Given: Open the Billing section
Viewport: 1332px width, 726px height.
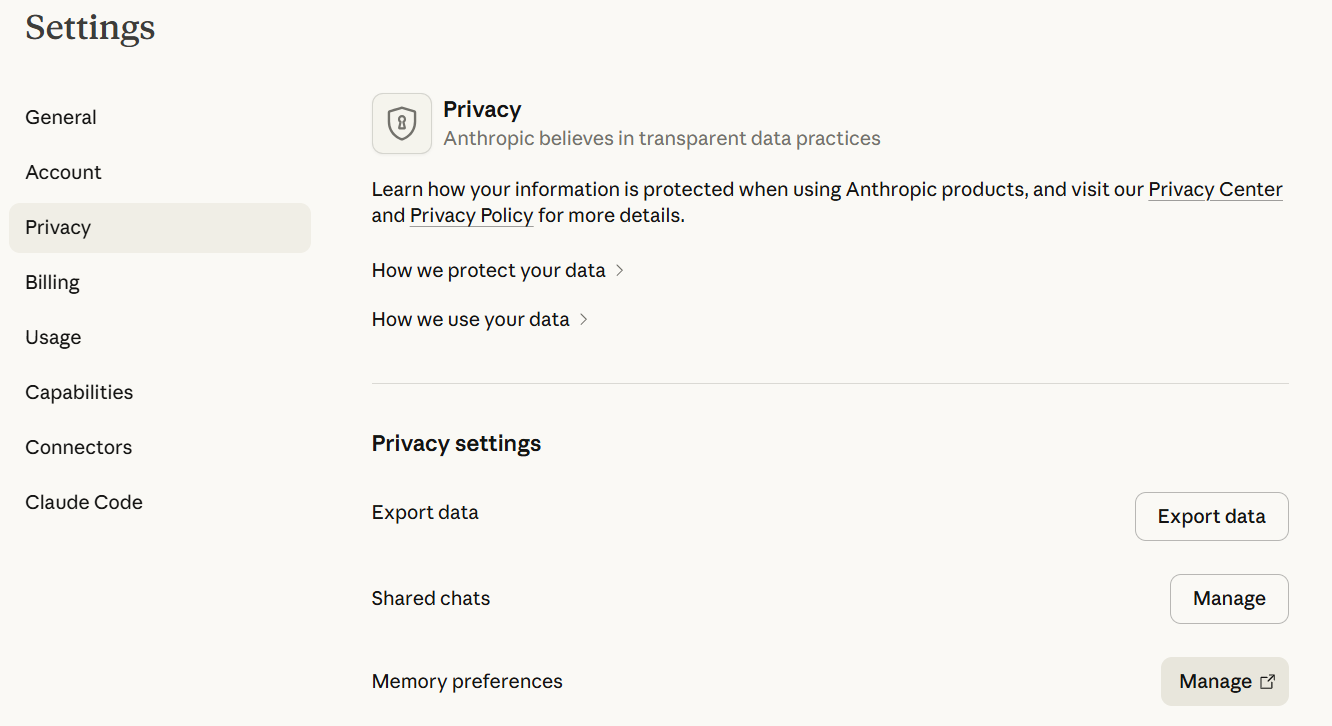Looking at the screenshot, I should click(52, 283).
